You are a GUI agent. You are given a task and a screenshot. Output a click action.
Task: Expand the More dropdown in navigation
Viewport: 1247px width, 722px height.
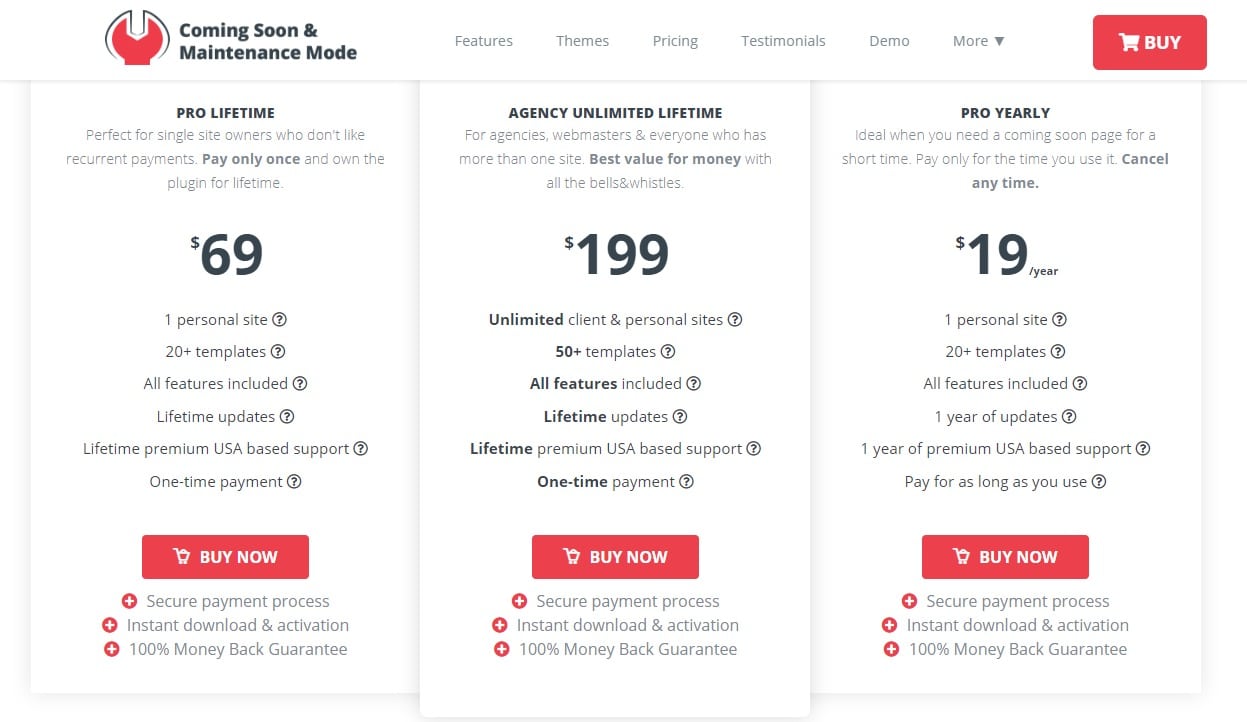point(979,41)
